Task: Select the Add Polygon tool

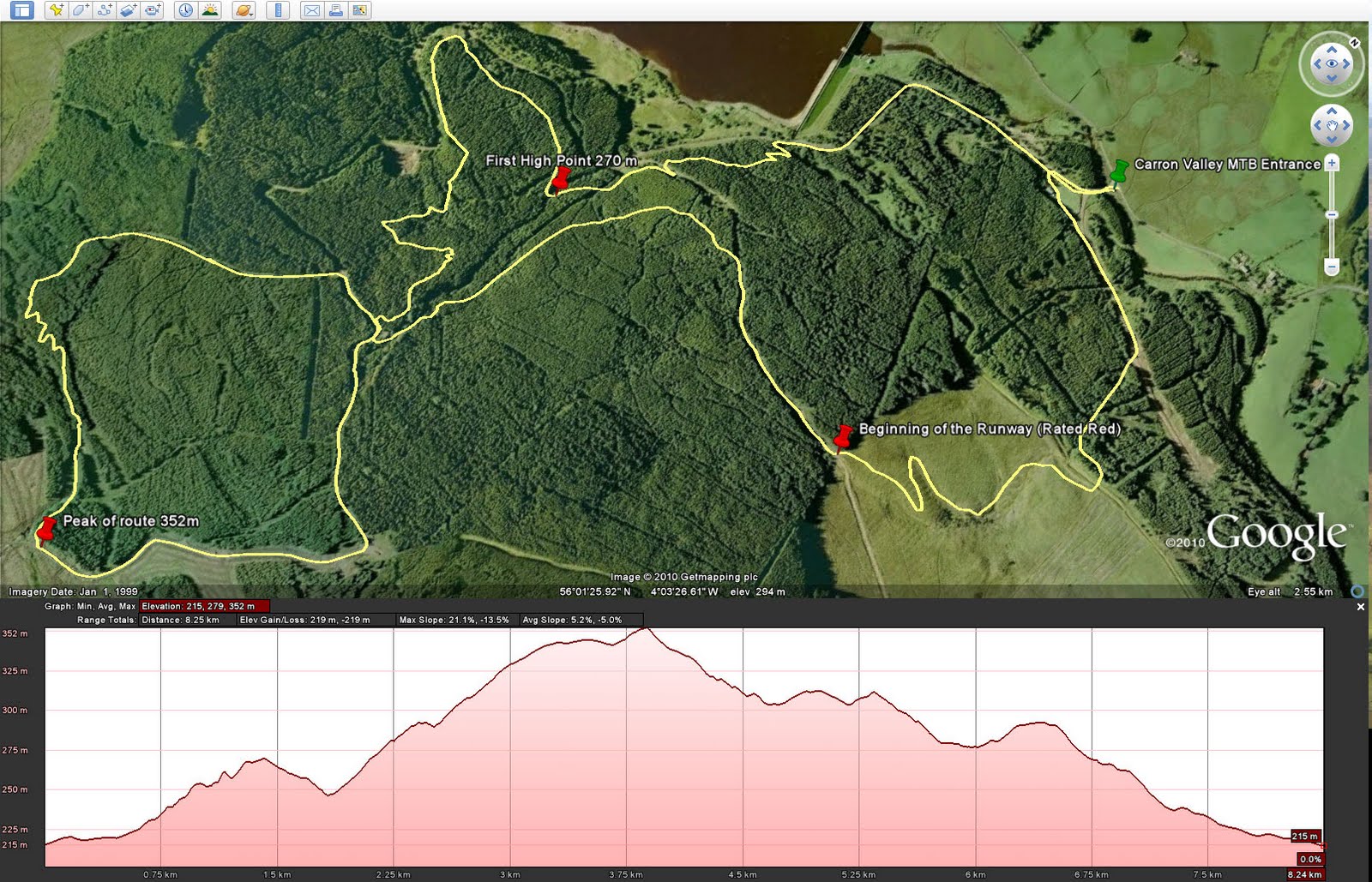Action: 79,11
